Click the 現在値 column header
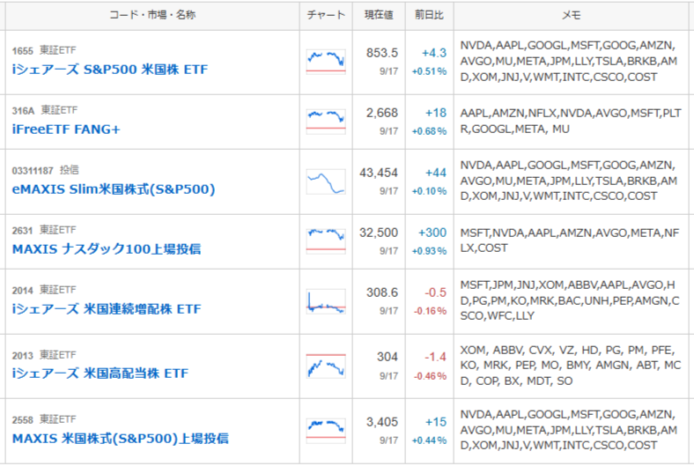This screenshot has width=694, height=466. point(378,15)
